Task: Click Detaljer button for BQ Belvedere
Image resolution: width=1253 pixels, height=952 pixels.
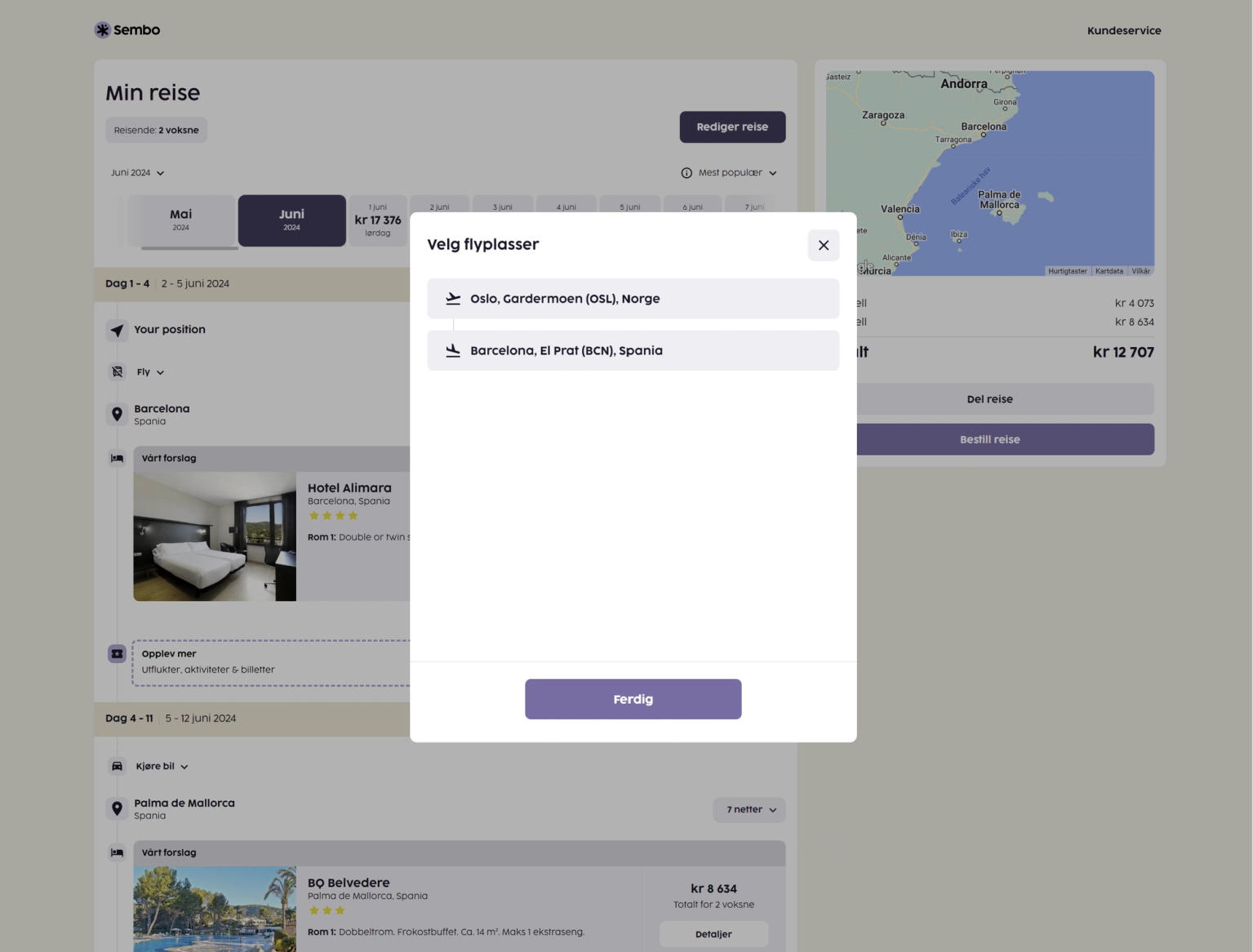Action: pyautogui.click(x=713, y=934)
